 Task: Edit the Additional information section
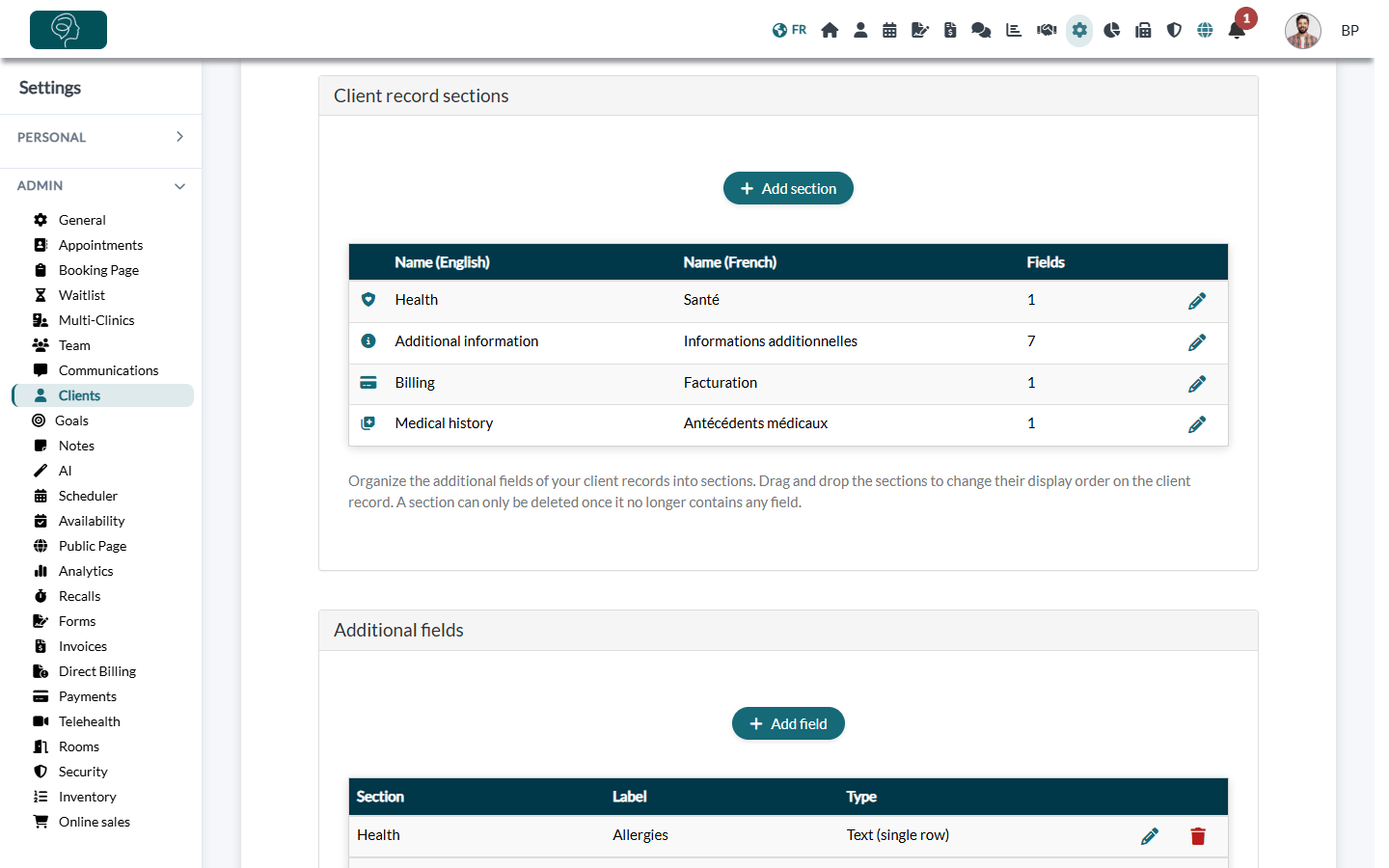pos(1197,342)
